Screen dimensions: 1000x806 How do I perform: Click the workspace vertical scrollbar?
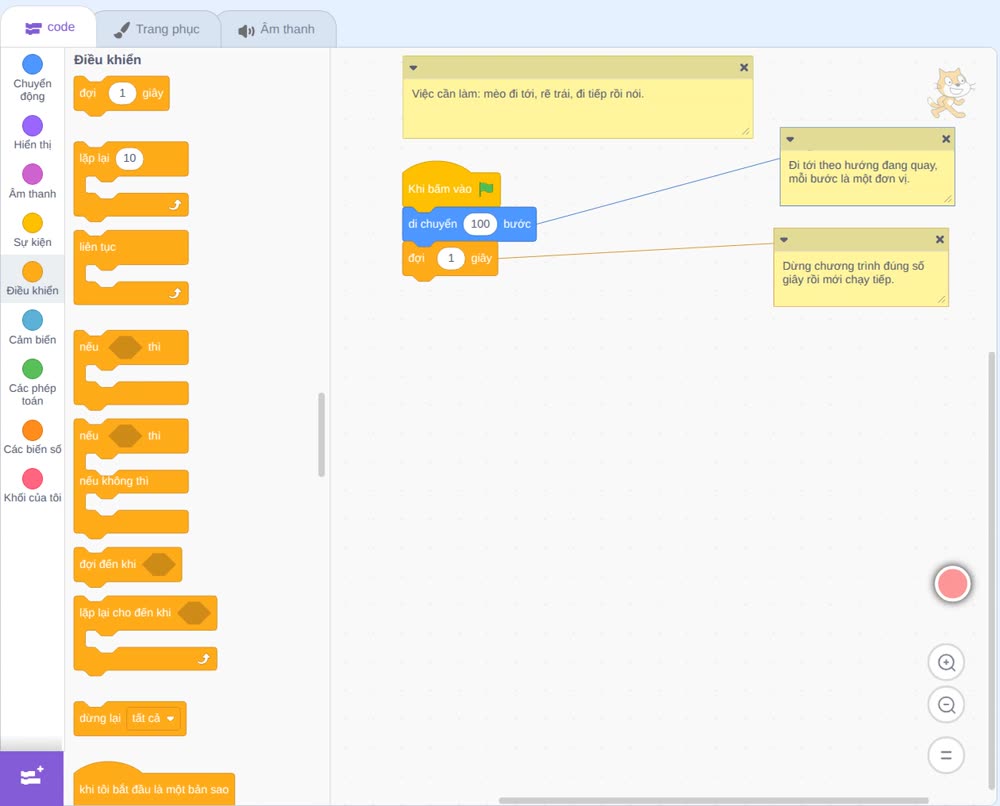(992, 571)
